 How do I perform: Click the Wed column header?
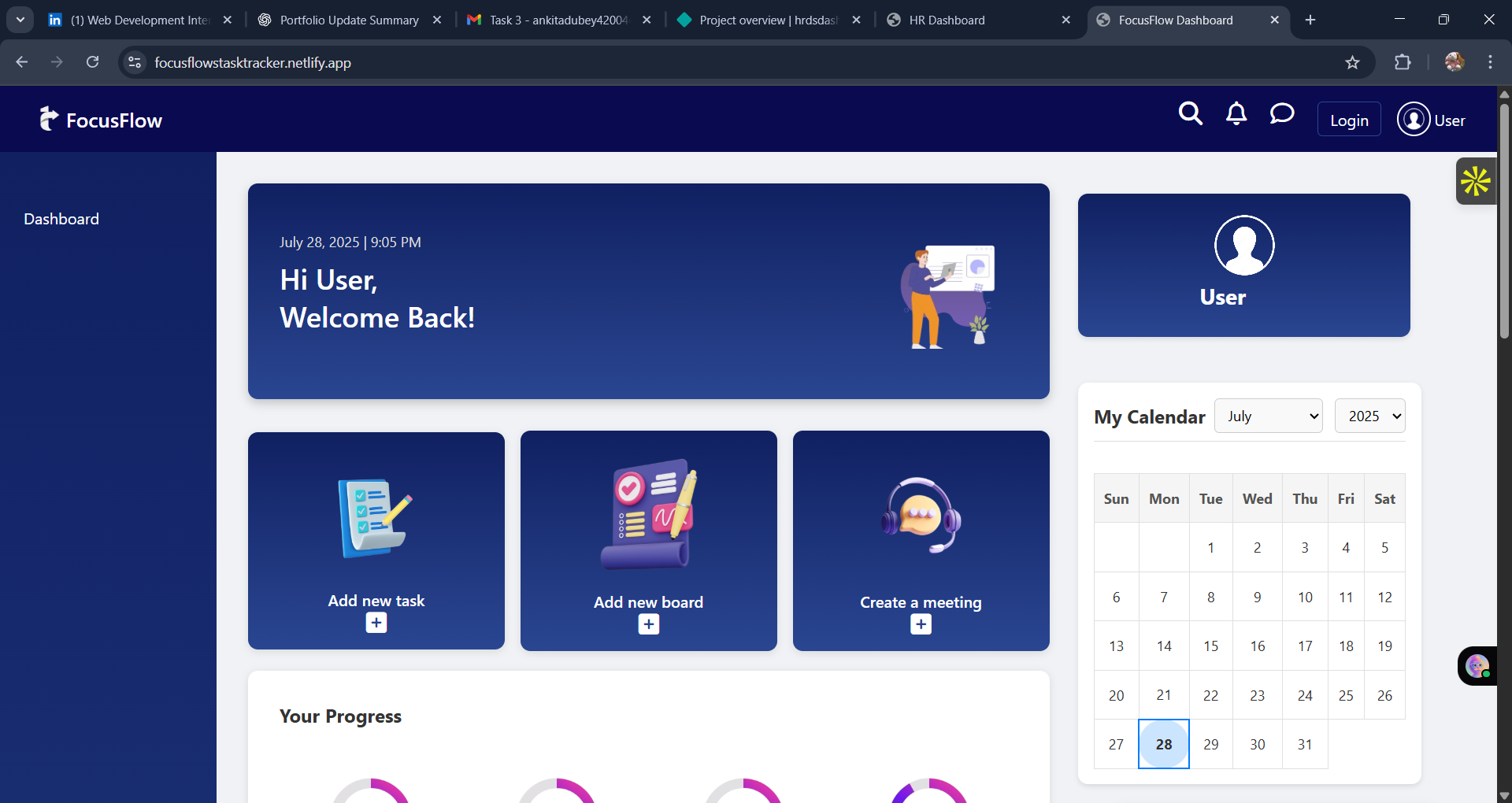pos(1258,499)
